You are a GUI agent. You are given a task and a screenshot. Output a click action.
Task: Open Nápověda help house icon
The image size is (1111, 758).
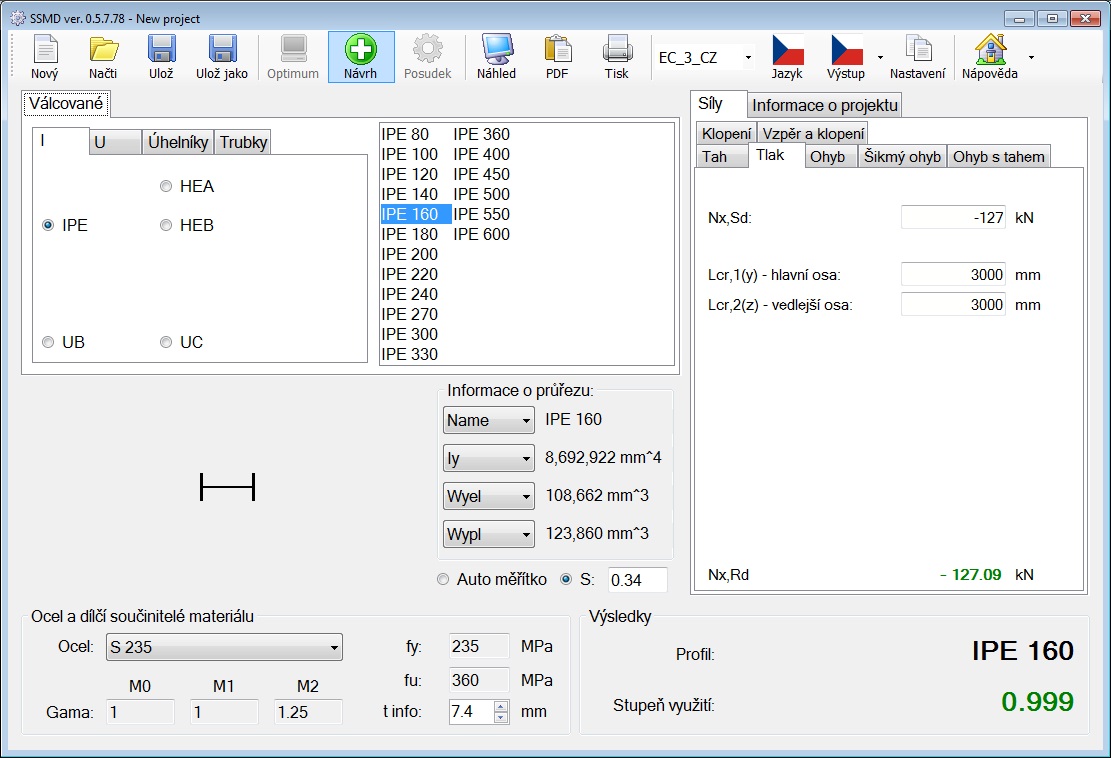pyautogui.click(x=990, y=50)
